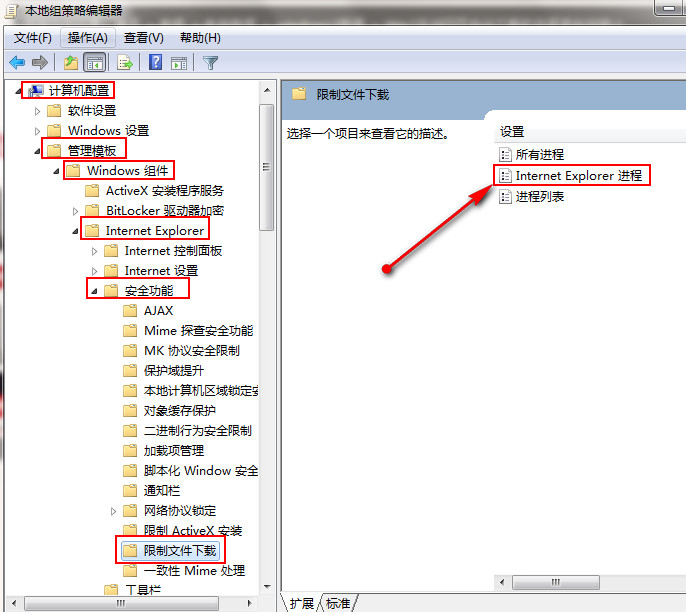Screen dimensions: 686x612
Task: Click the Internet Explorer 进程 setting icon
Action: click(505, 176)
